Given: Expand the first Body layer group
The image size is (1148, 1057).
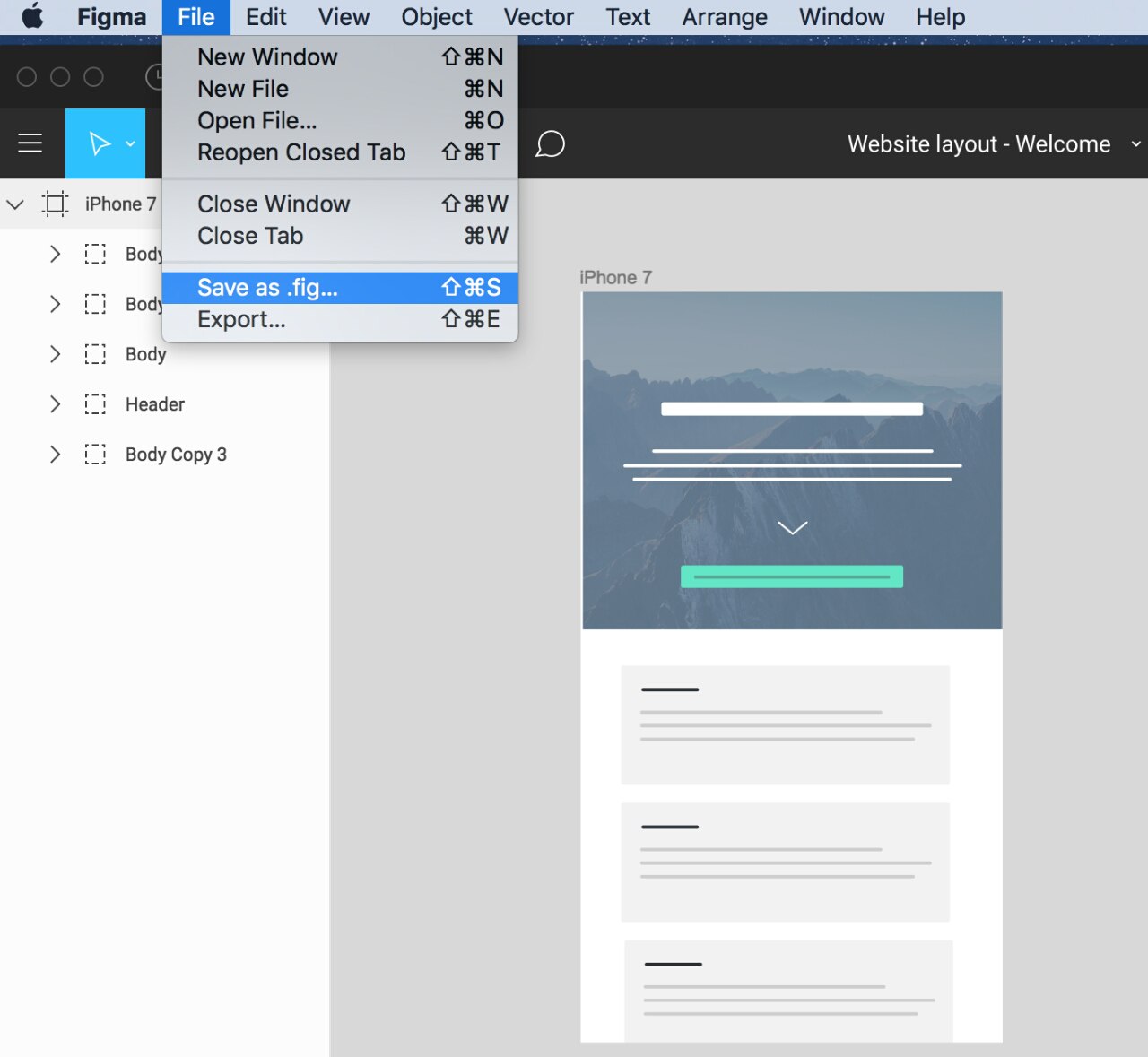Looking at the screenshot, I should tap(55, 254).
